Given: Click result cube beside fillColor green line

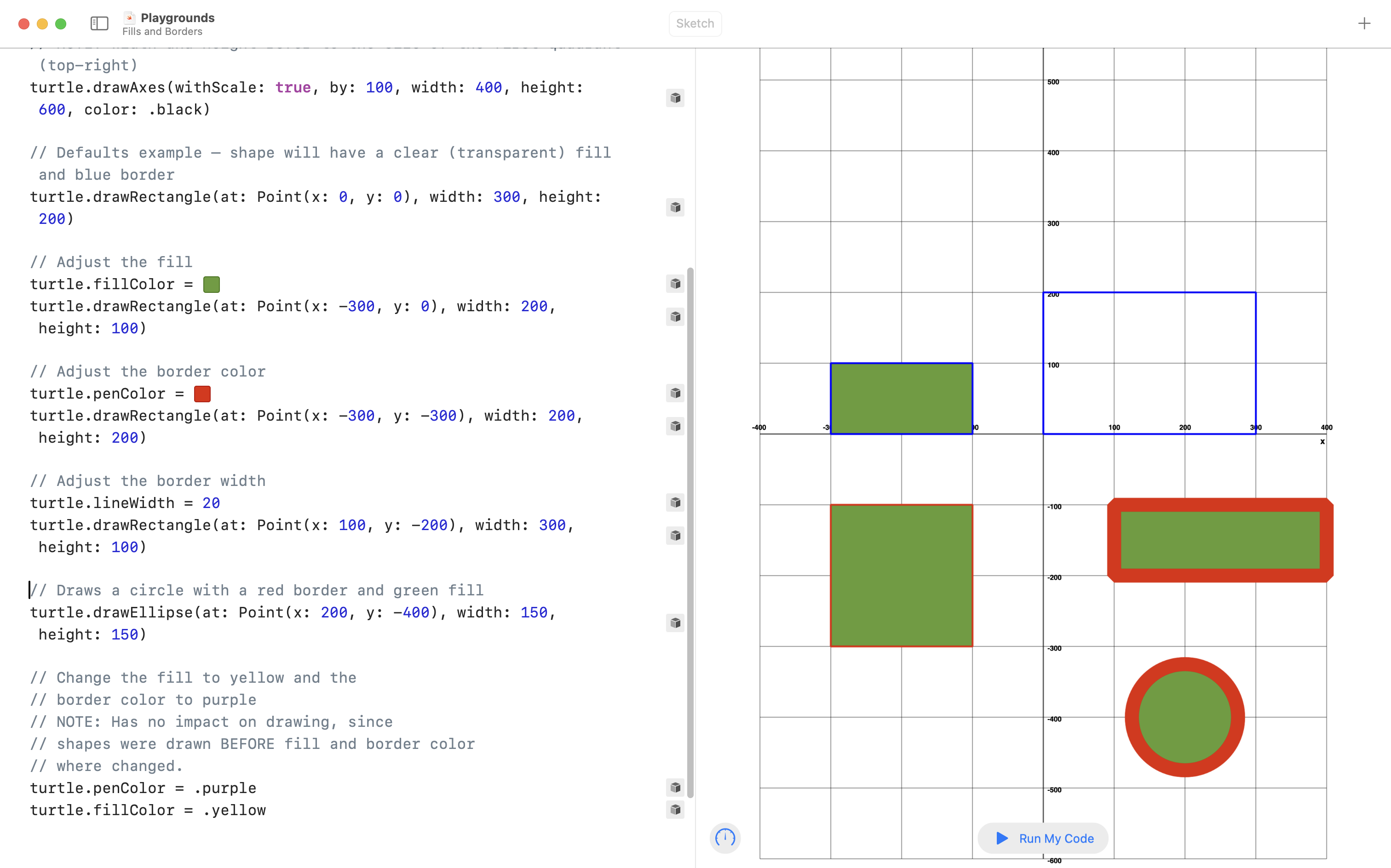Looking at the screenshot, I should click(x=675, y=284).
